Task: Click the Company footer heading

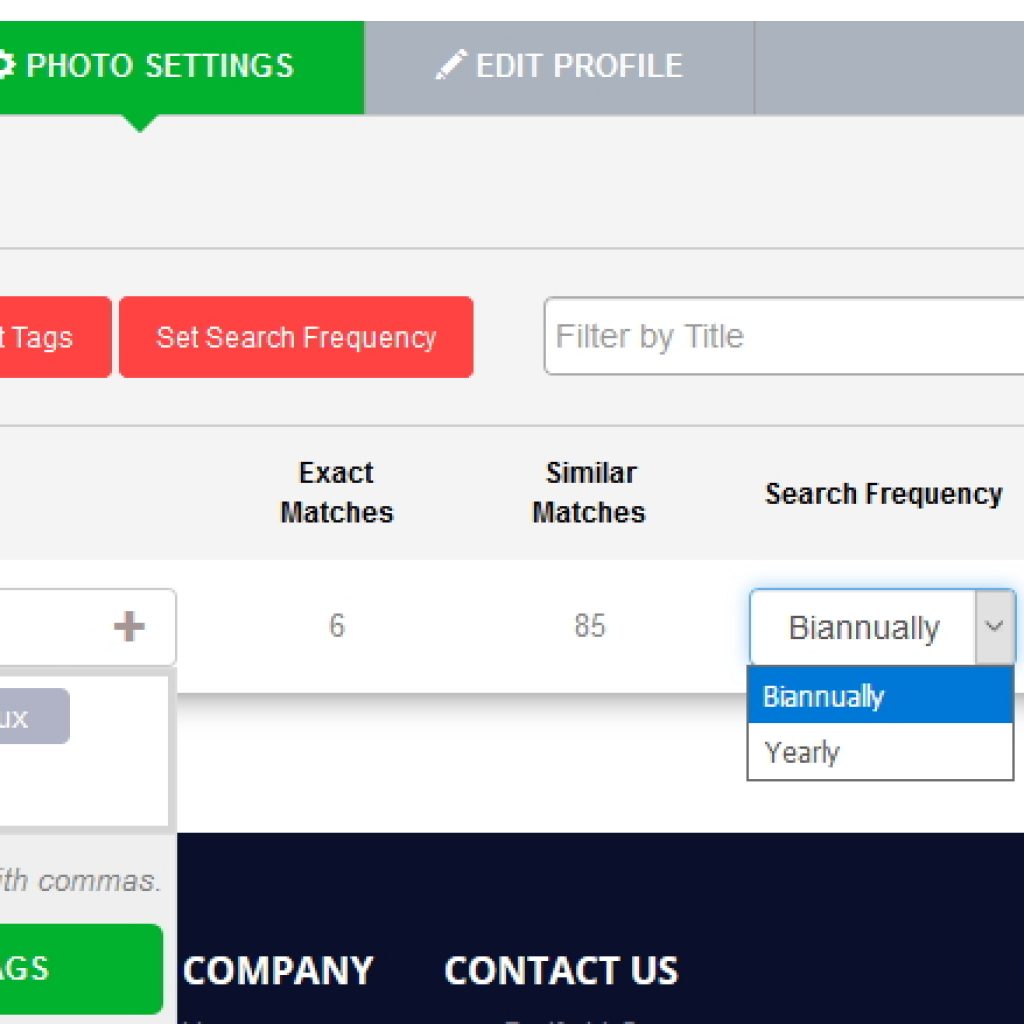Action: [x=278, y=970]
